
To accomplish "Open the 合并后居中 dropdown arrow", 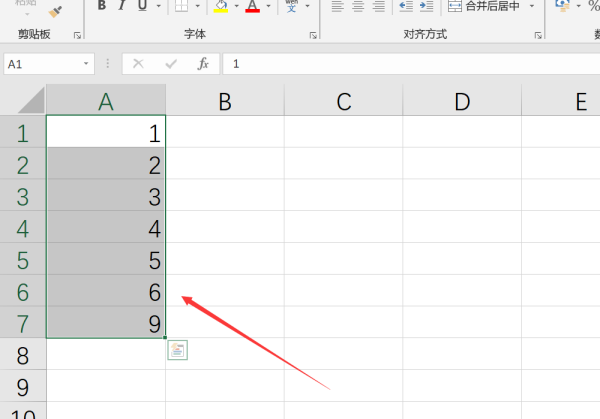I will tap(532, 6).
